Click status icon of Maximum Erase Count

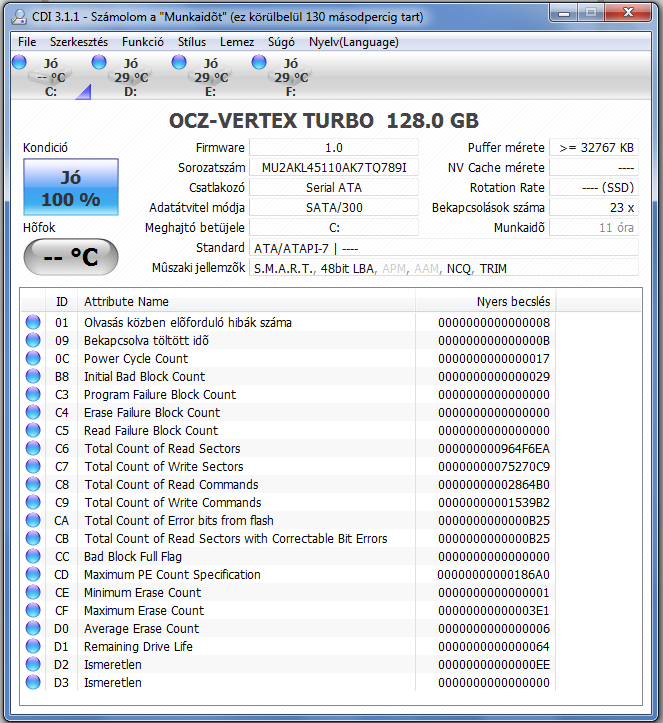(x=33, y=610)
